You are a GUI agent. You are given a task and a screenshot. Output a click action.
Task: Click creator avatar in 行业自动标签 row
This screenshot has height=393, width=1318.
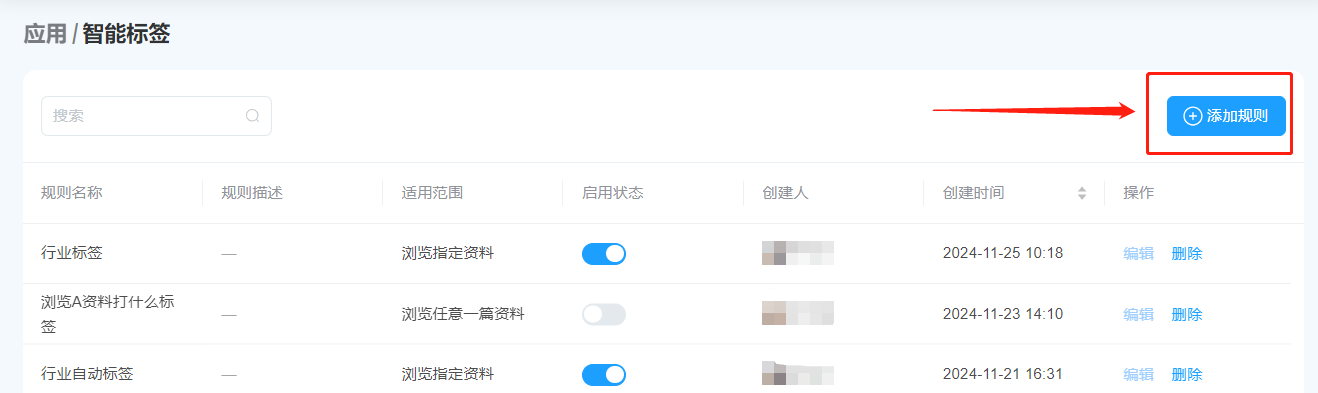click(798, 374)
